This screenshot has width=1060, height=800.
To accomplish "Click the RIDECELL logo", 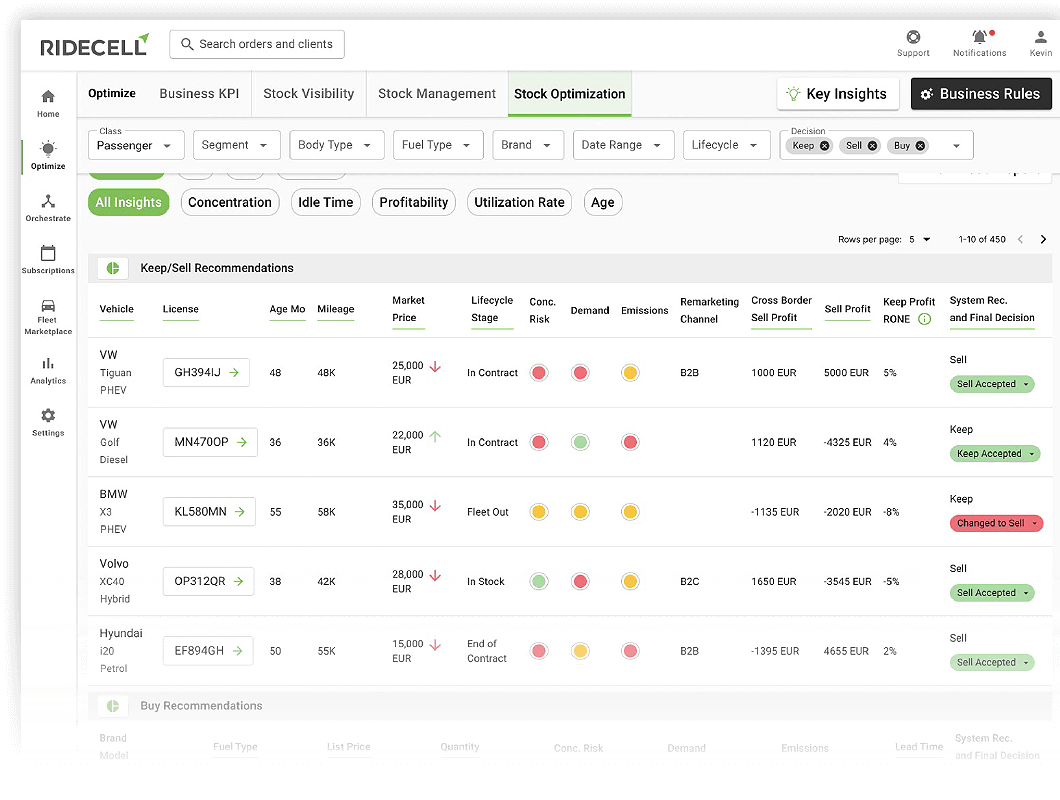I will click(95, 45).
